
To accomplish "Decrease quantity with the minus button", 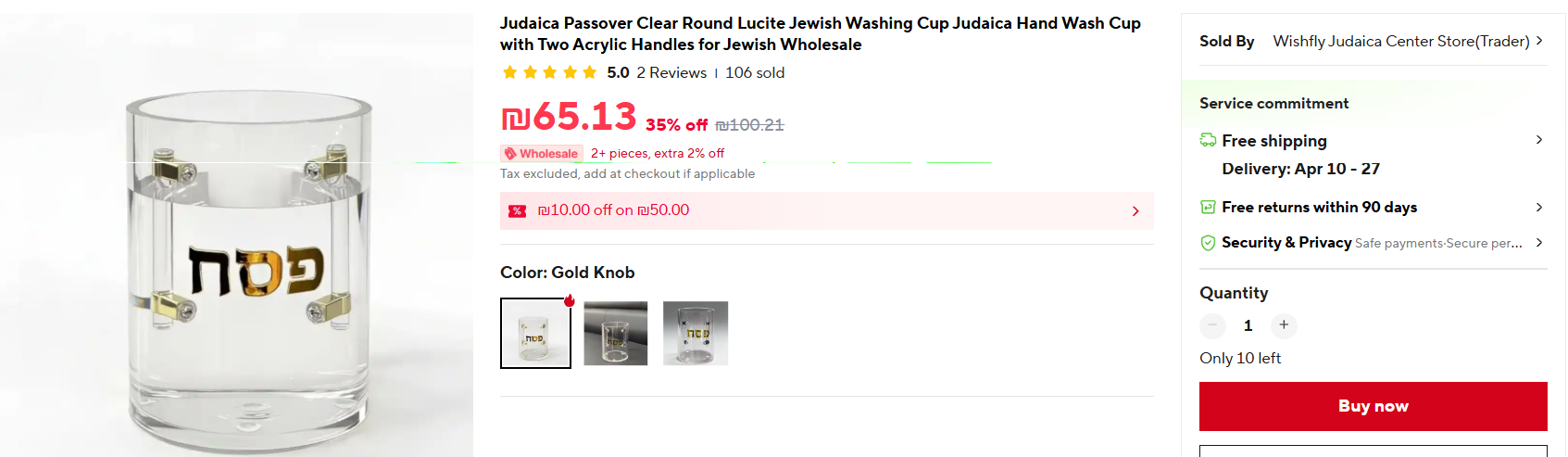I will tap(1212, 325).
